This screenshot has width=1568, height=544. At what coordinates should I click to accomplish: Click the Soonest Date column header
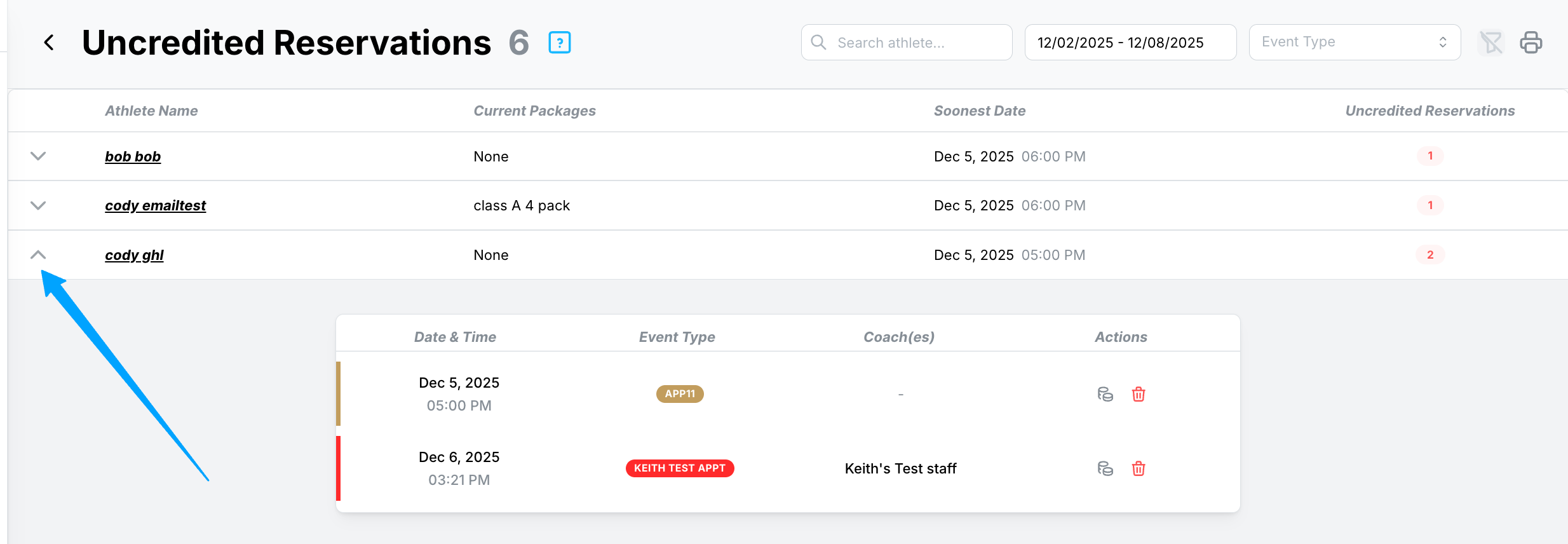[979, 111]
